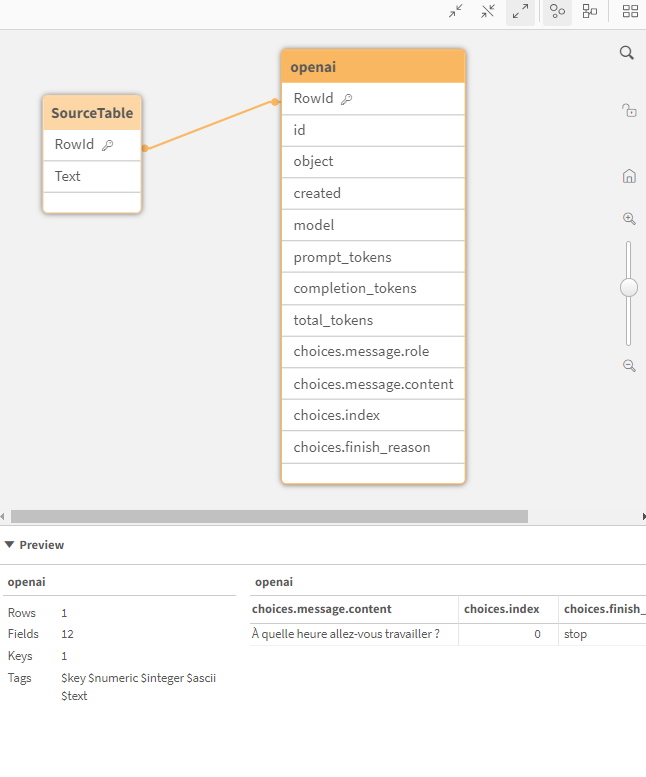Click the zoom in magnifier icon
This screenshot has width=646, height=777.
coord(629,219)
